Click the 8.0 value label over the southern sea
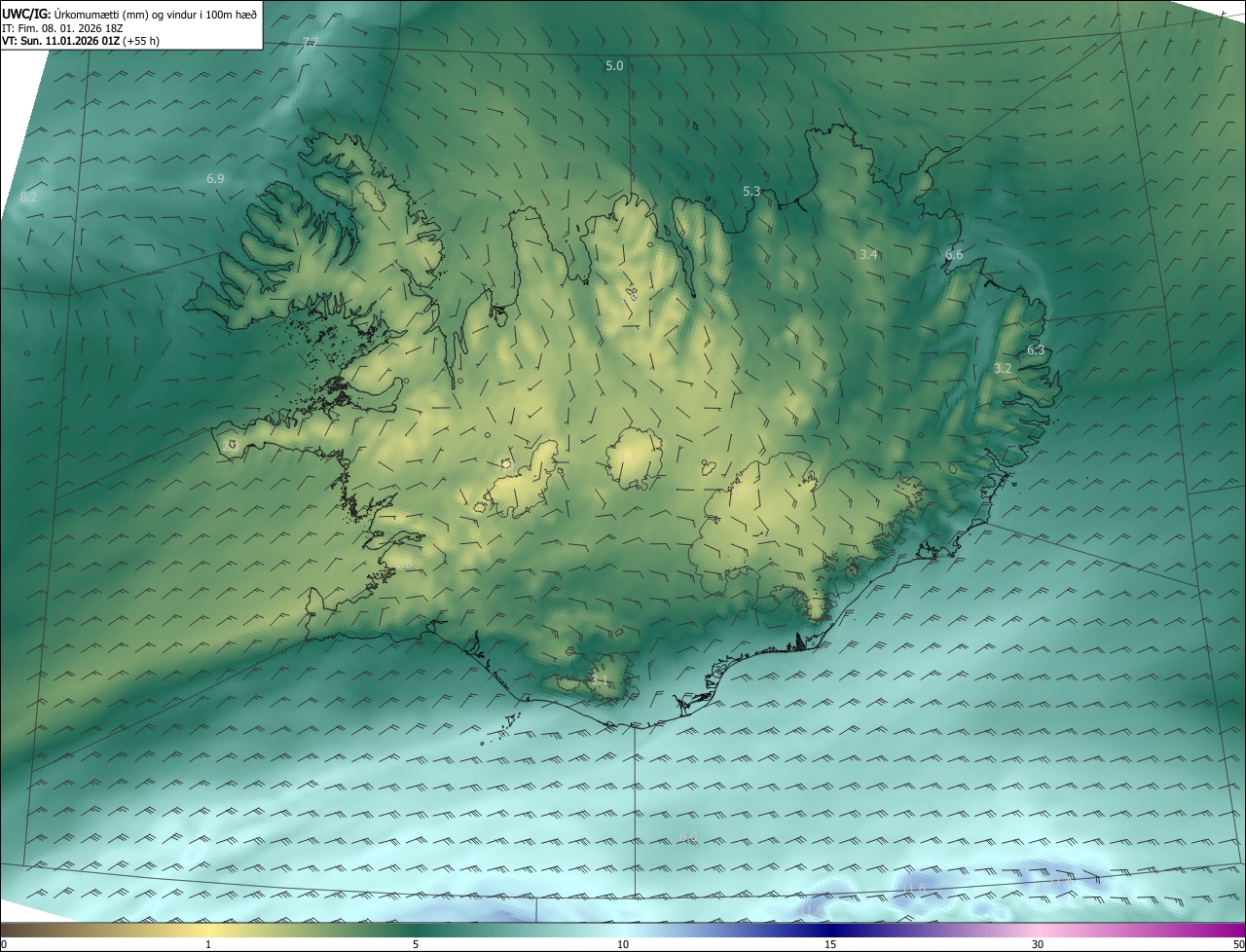This screenshot has width=1246, height=952. [x=687, y=837]
